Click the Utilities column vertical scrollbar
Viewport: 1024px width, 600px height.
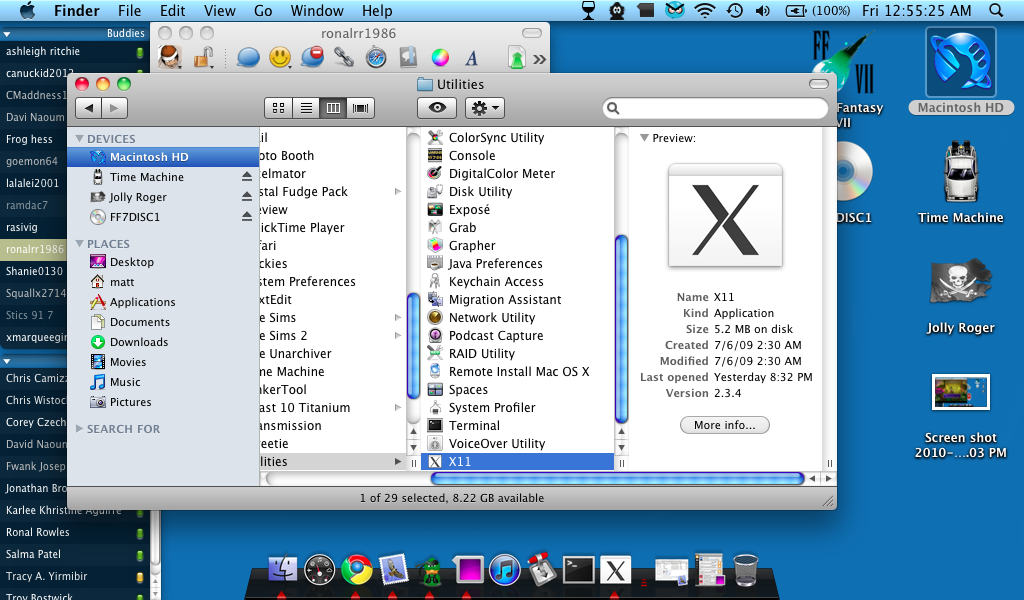(621, 328)
